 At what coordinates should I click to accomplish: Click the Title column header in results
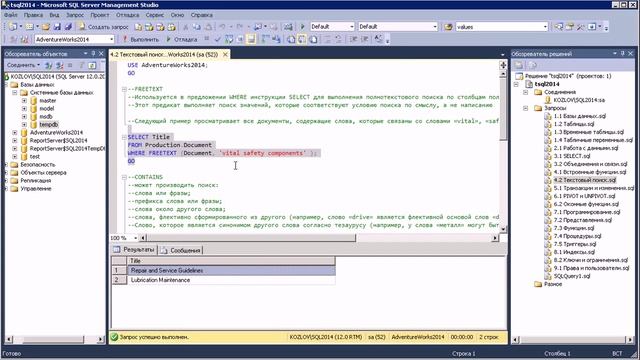[231, 261]
